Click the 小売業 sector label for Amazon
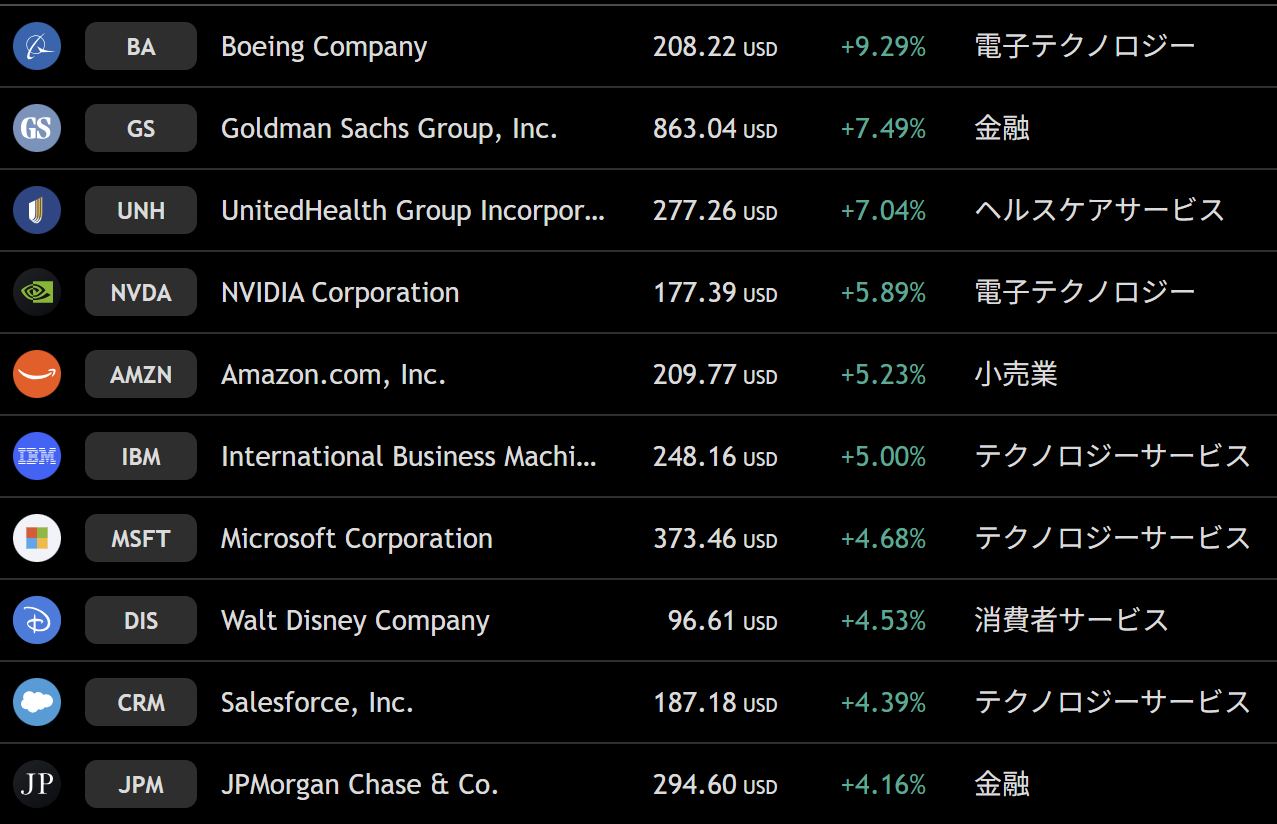The height and width of the screenshot is (824, 1277). [1015, 374]
